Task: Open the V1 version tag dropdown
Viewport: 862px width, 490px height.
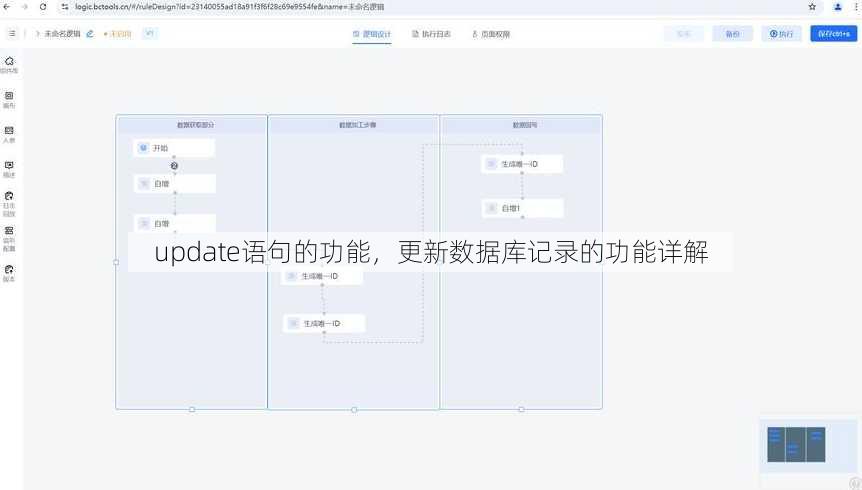Action: (x=149, y=34)
